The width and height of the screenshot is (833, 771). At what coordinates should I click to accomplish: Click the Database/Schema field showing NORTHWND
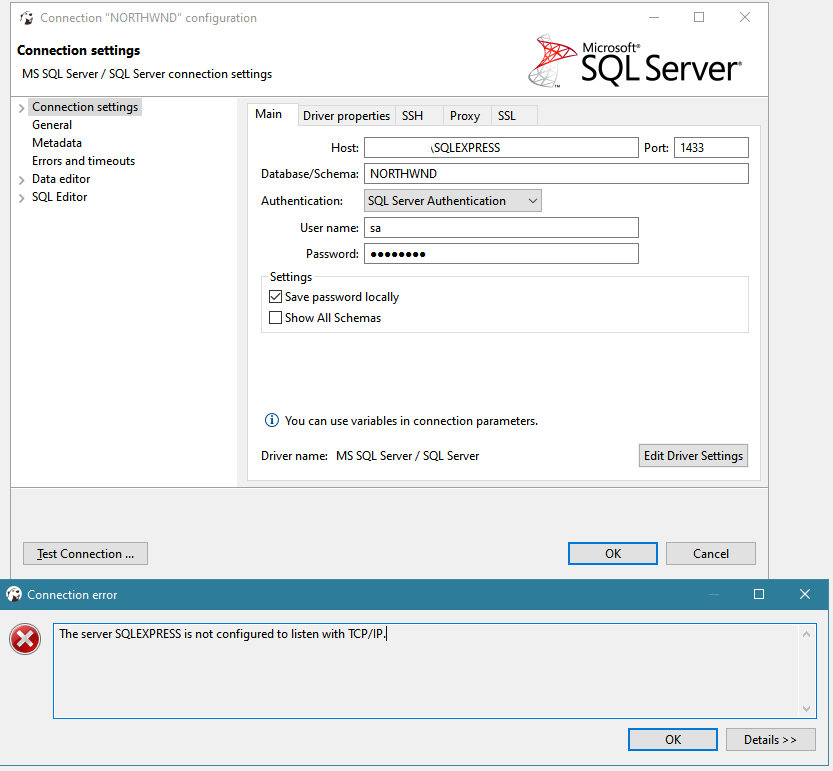click(x=556, y=174)
